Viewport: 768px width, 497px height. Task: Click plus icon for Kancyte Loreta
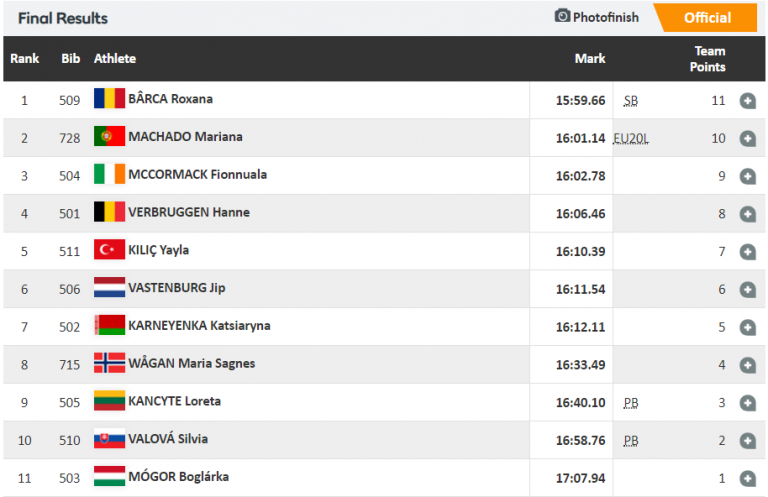(x=747, y=403)
